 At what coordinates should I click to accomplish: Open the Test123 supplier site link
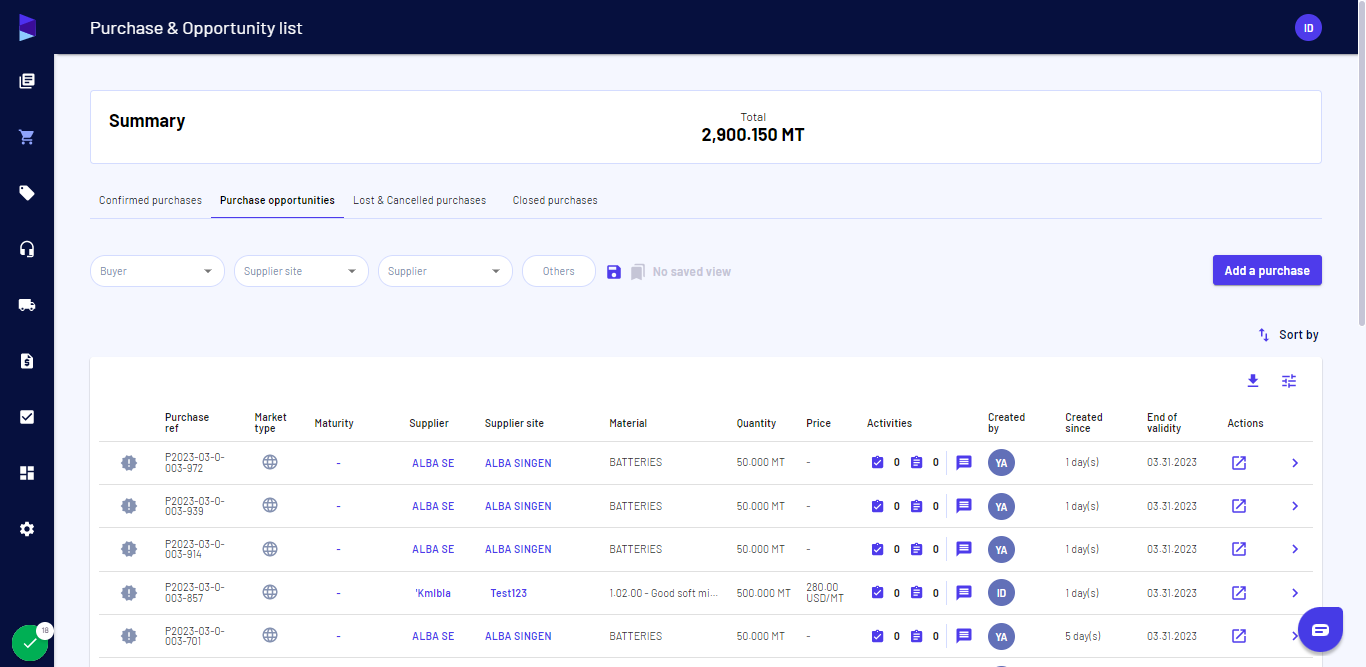click(x=508, y=593)
